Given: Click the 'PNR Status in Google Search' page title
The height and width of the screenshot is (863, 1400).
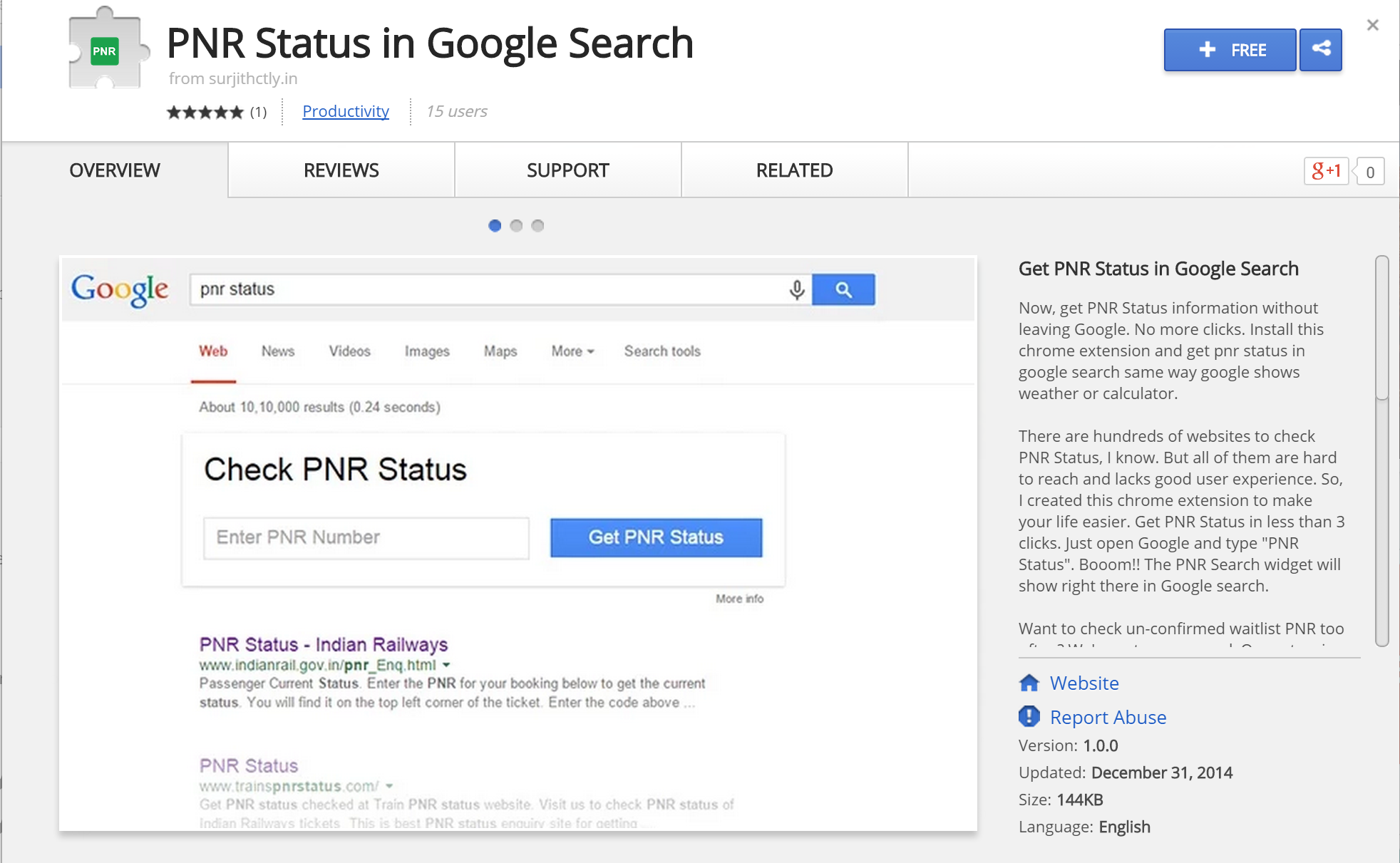Looking at the screenshot, I should click(430, 43).
